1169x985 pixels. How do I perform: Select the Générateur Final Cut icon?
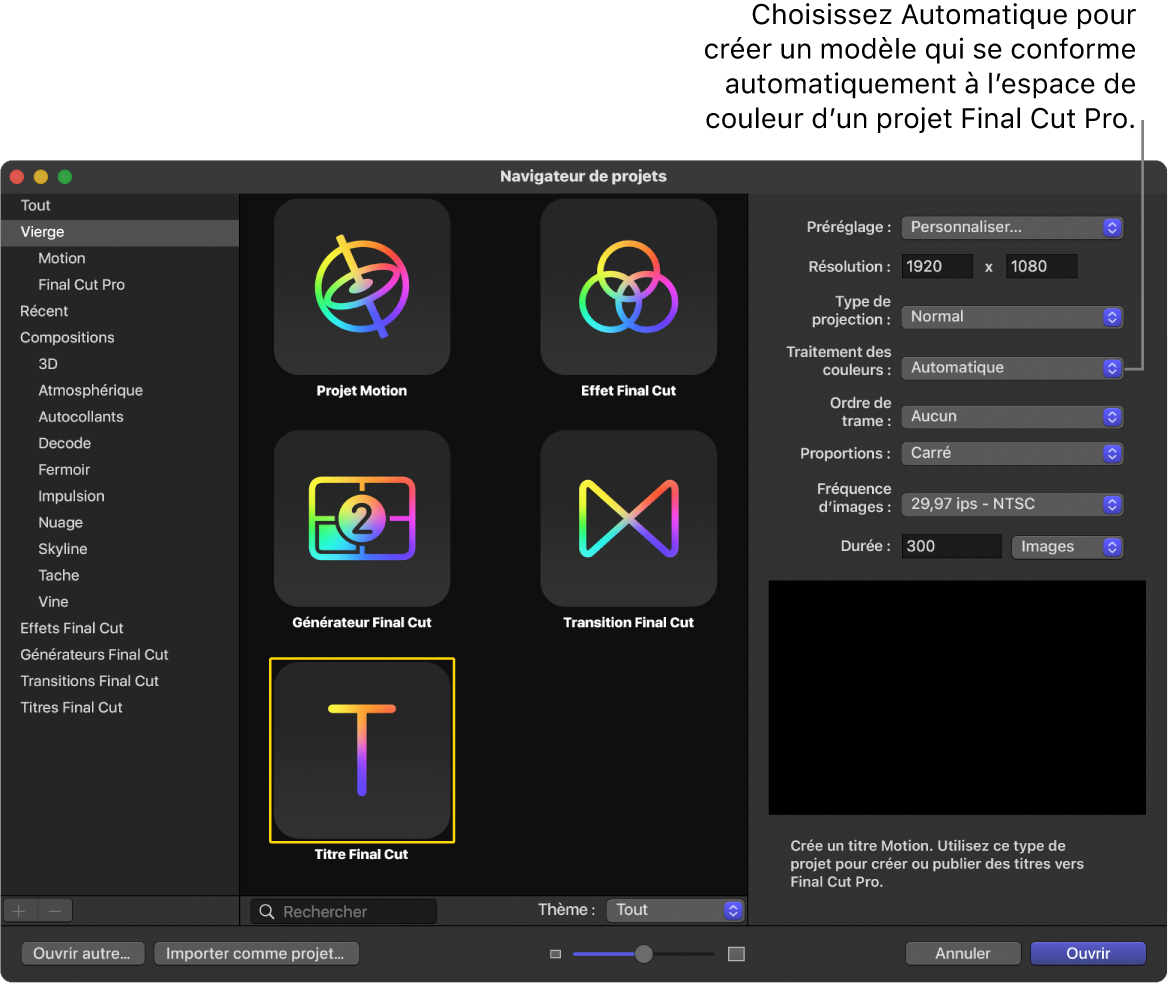[x=362, y=518]
